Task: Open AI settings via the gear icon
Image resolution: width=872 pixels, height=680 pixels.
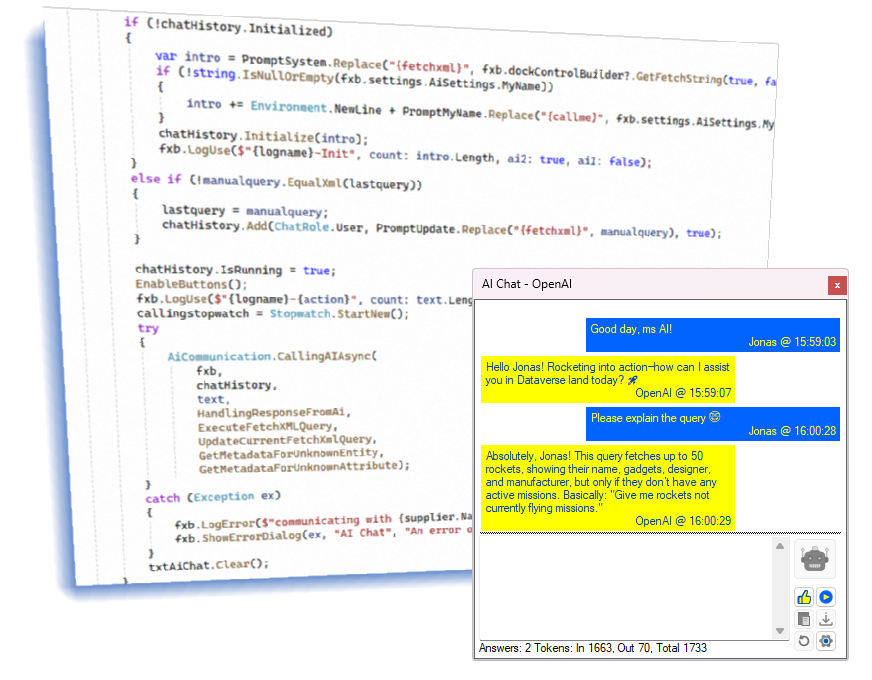Action: (x=826, y=641)
